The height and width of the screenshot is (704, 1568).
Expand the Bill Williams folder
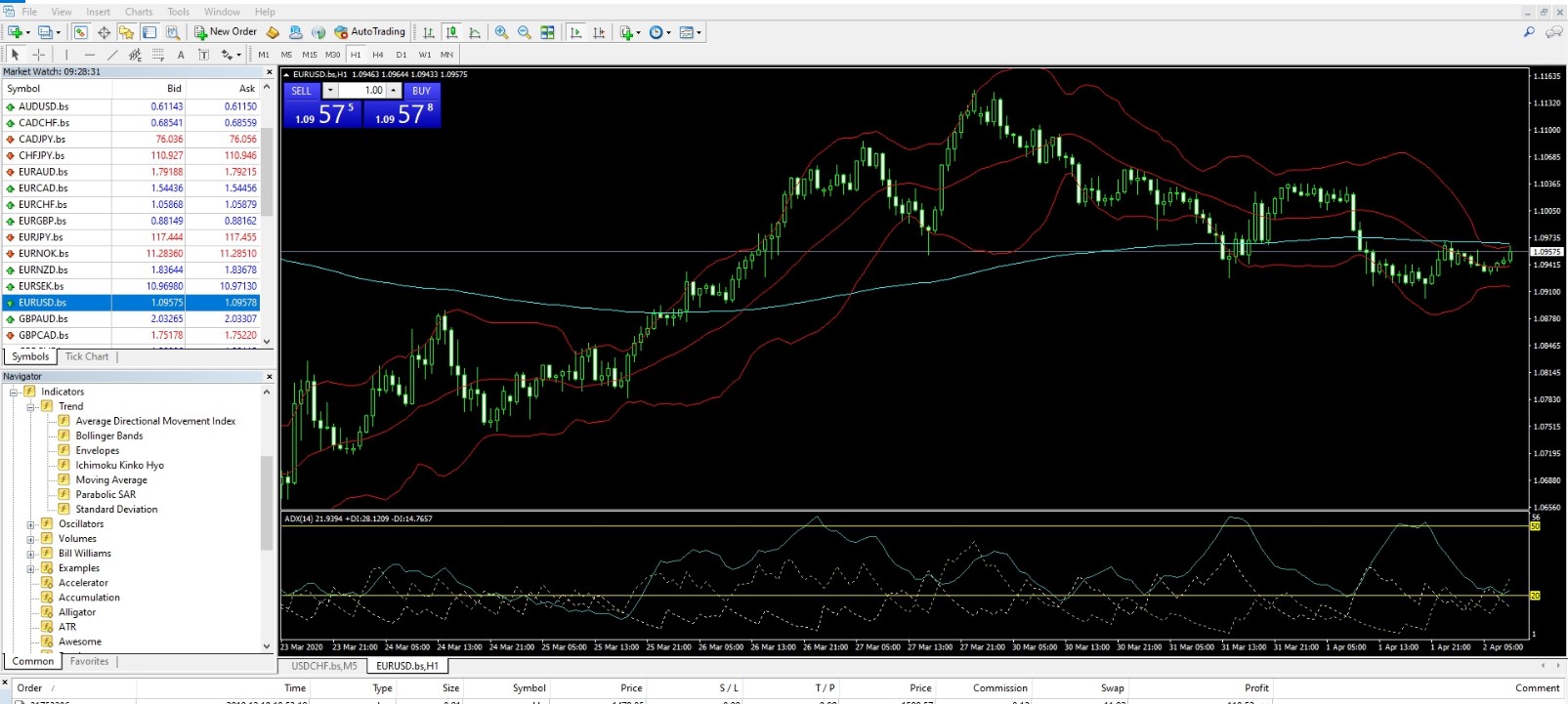pyautogui.click(x=31, y=554)
